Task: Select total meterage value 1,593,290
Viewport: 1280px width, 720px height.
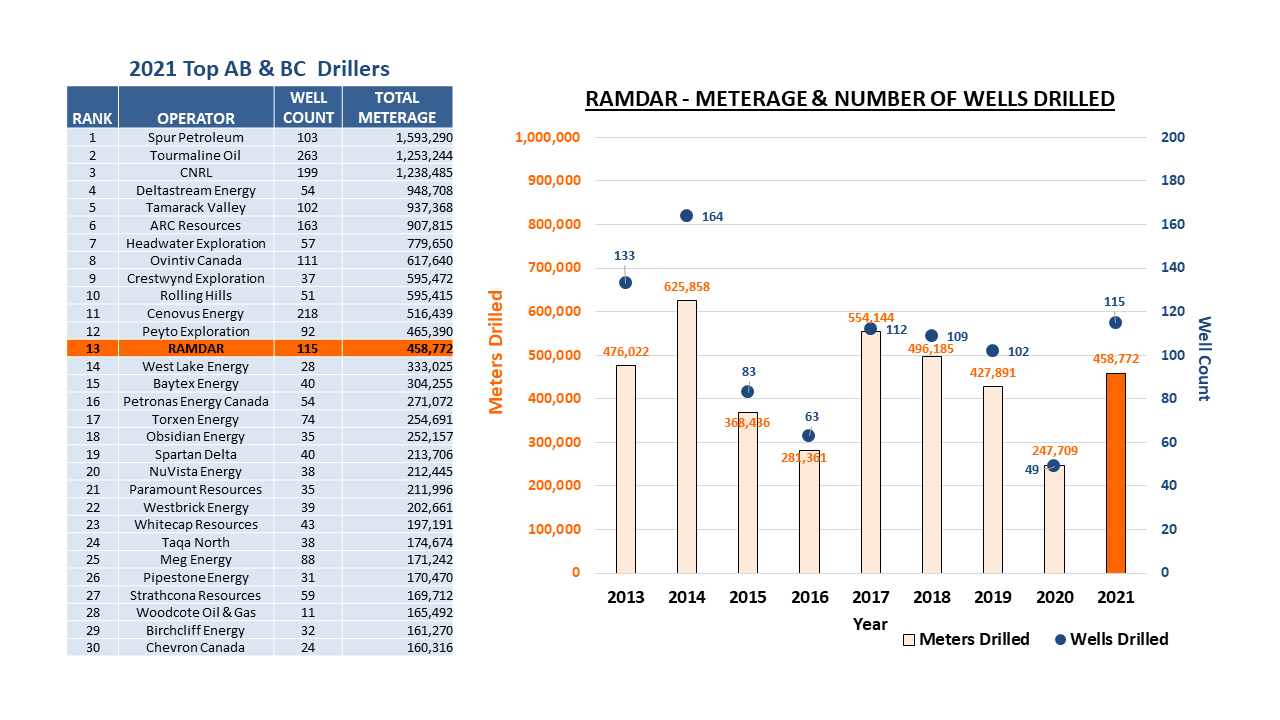Action: click(424, 137)
